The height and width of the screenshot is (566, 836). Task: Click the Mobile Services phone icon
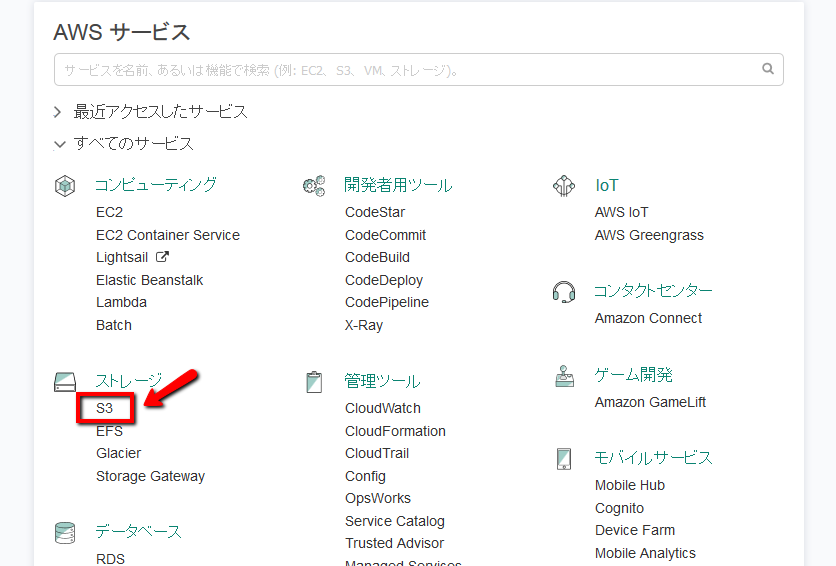coord(564,458)
